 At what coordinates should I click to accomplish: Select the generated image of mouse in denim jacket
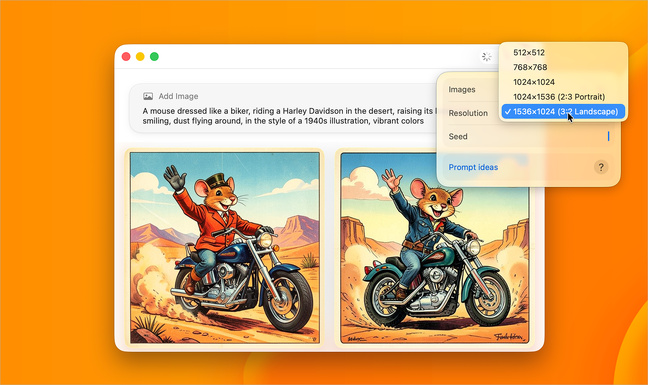(435, 248)
